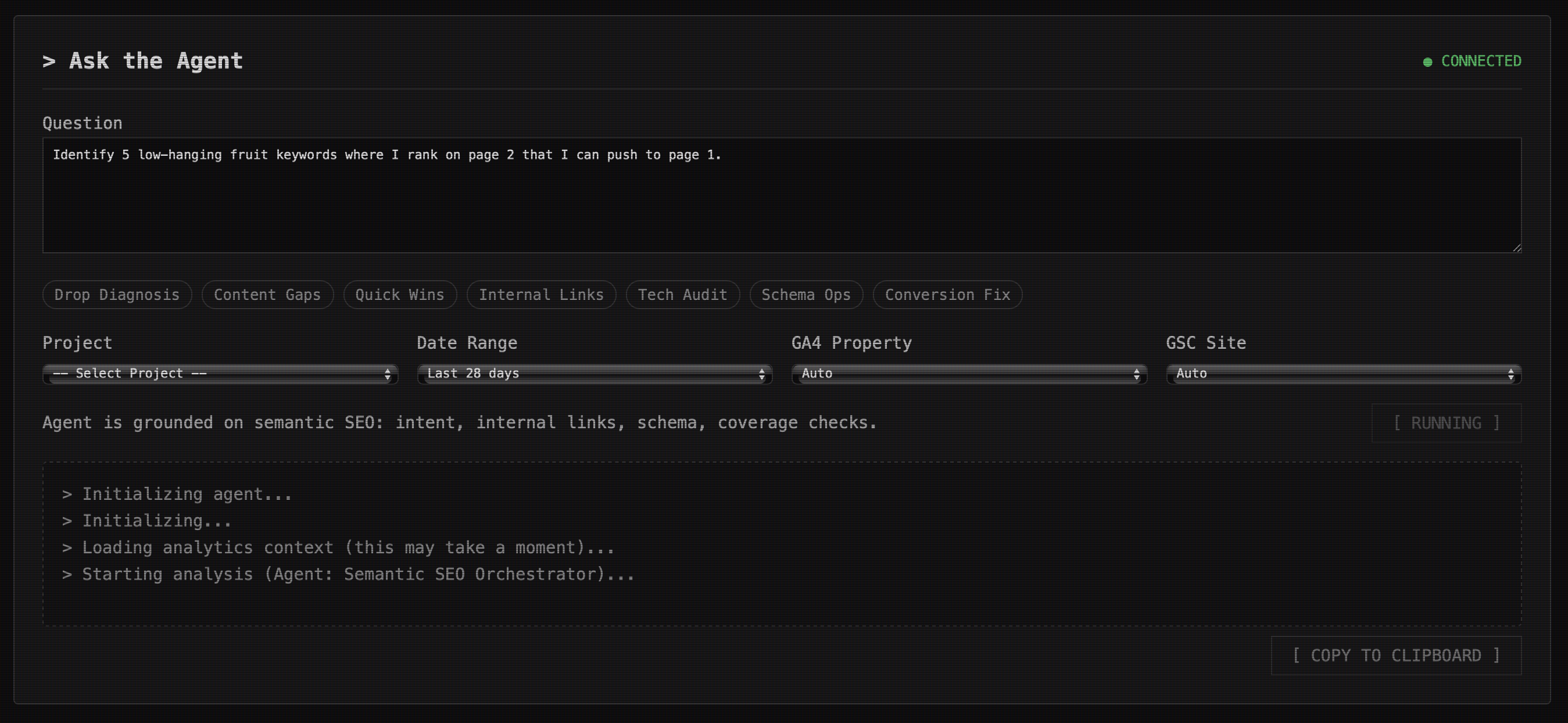The width and height of the screenshot is (1568, 723).
Task: Choose the Conversion Fix preset
Action: click(x=947, y=295)
